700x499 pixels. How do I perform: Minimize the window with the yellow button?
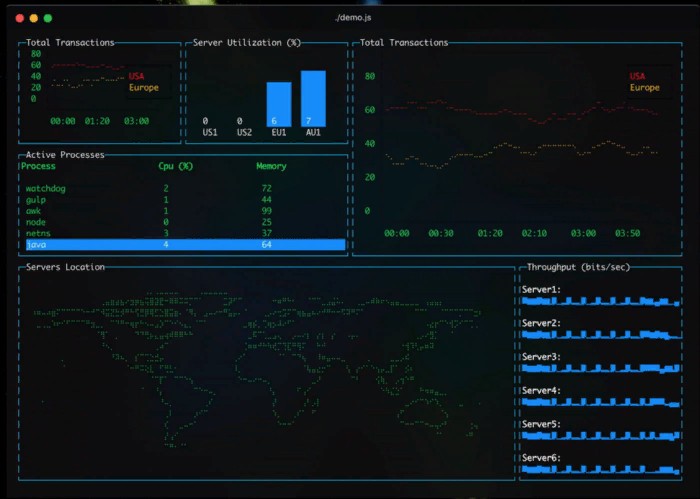tap(33, 18)
